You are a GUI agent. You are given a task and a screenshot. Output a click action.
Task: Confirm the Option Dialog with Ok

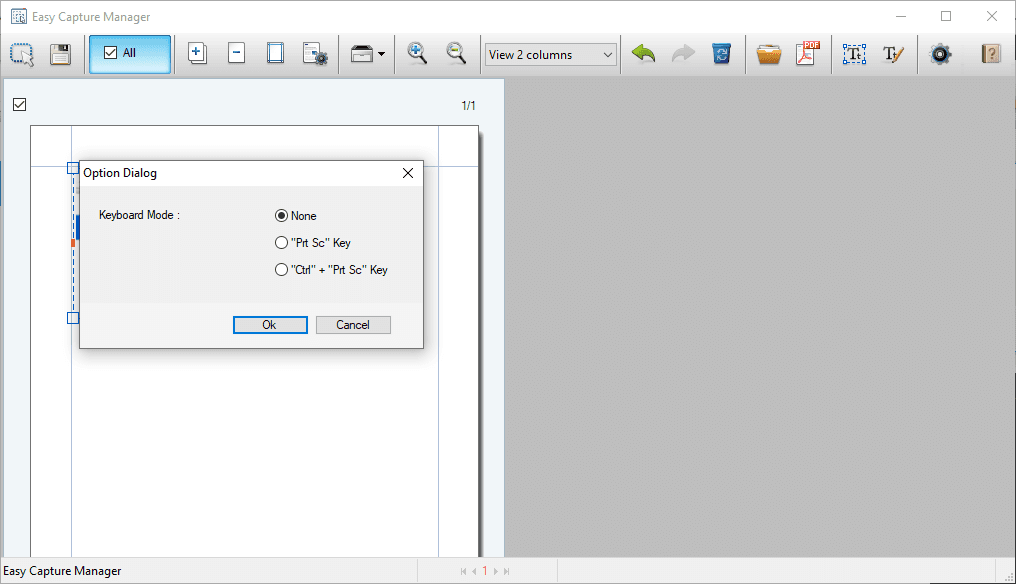click(x=270, y=325)
